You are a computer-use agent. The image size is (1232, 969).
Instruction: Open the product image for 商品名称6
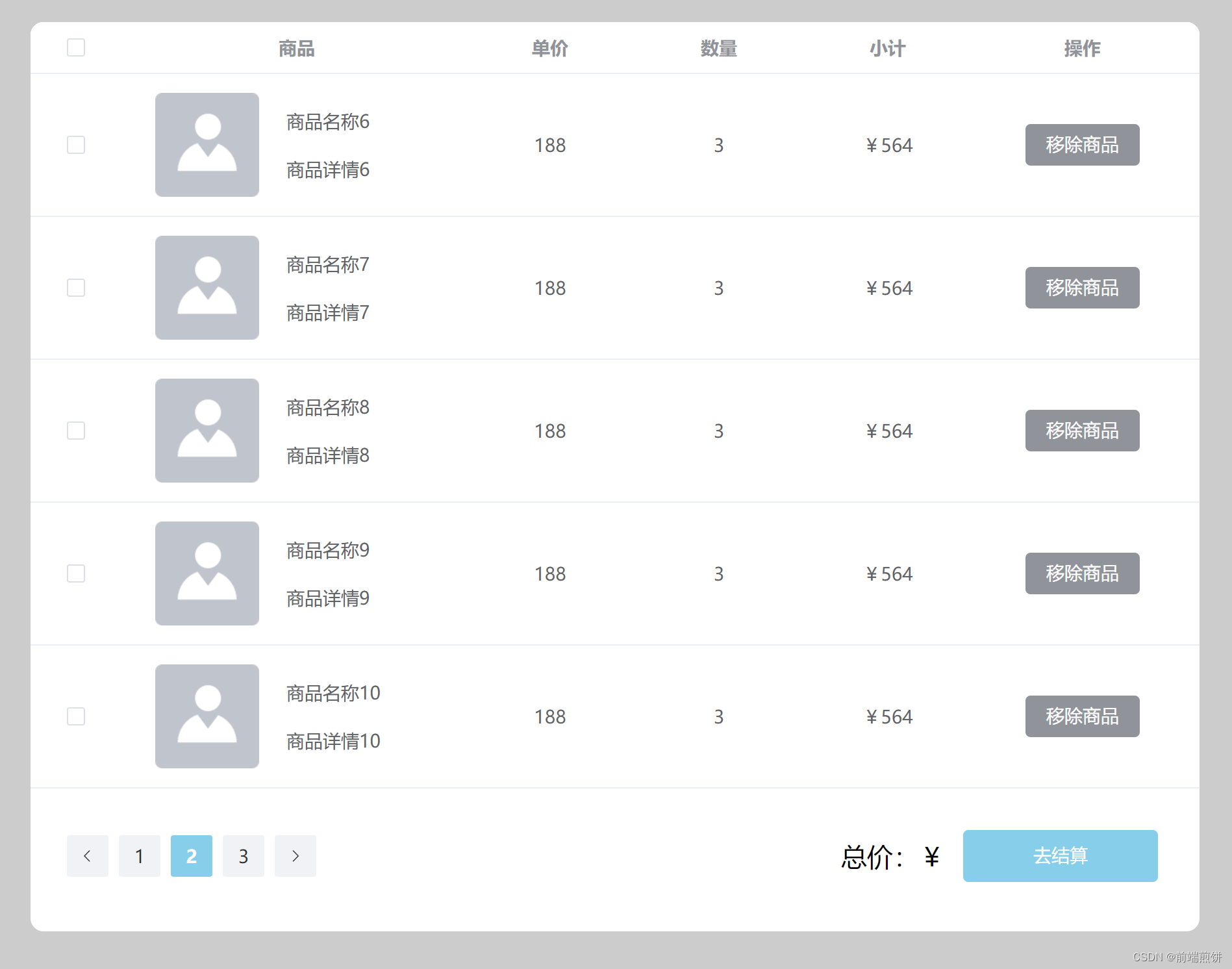click(207, 145)
